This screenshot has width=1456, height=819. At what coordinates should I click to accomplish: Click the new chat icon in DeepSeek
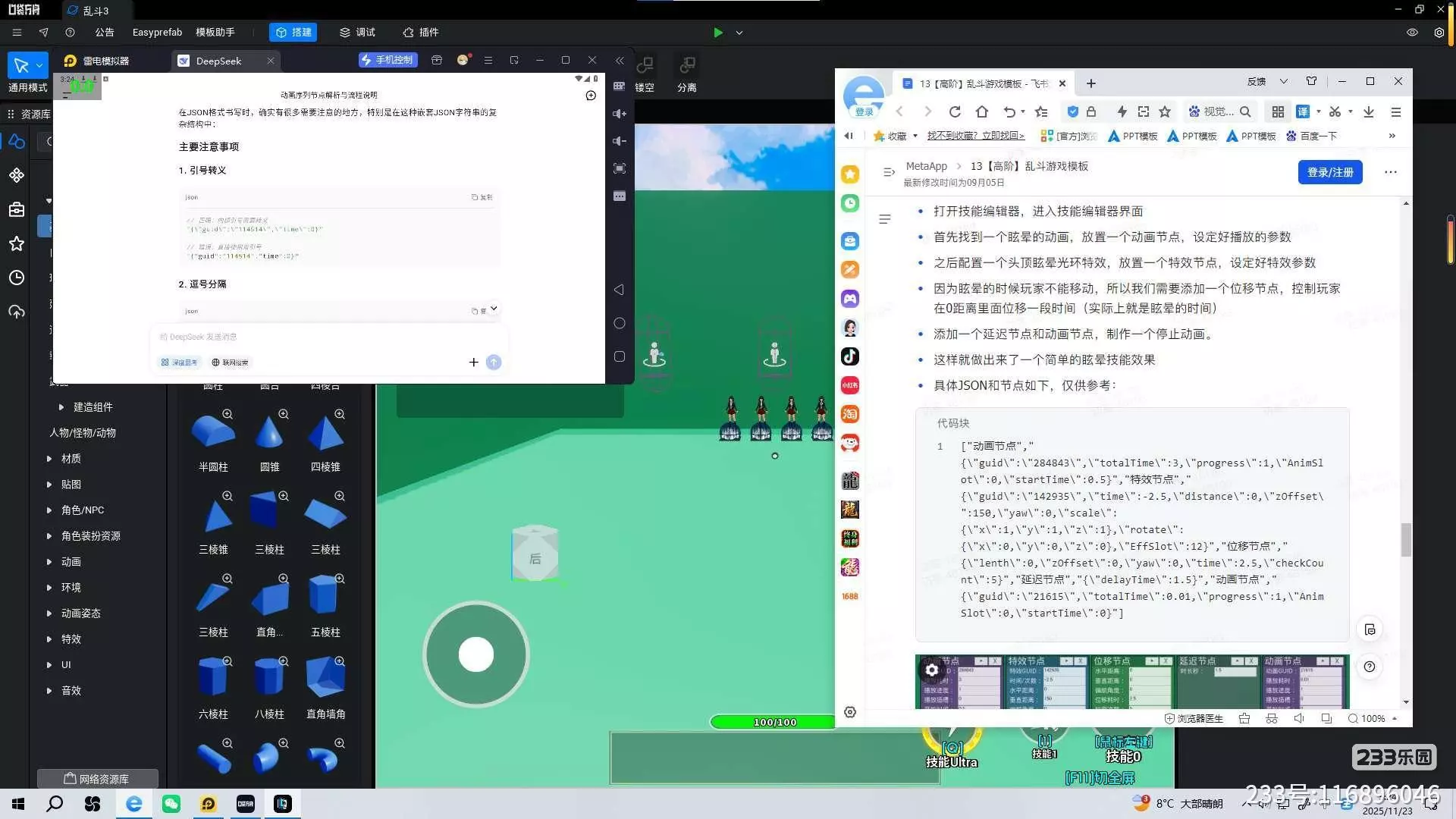[x=591, y=96]
